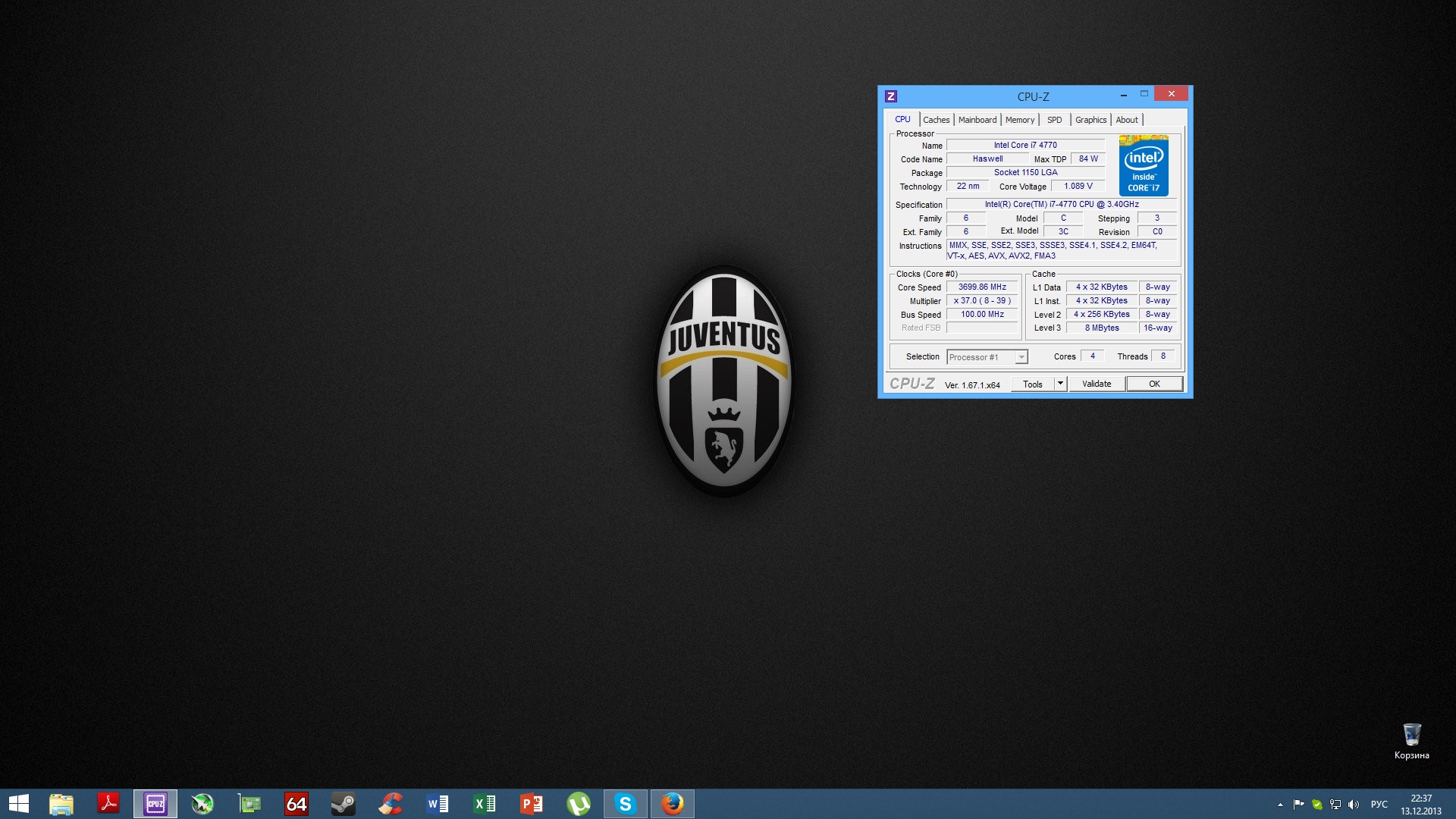This screenshot has width=1456, height=819.
Task: Click the Validate button
Action: (x=1097, y=384)
